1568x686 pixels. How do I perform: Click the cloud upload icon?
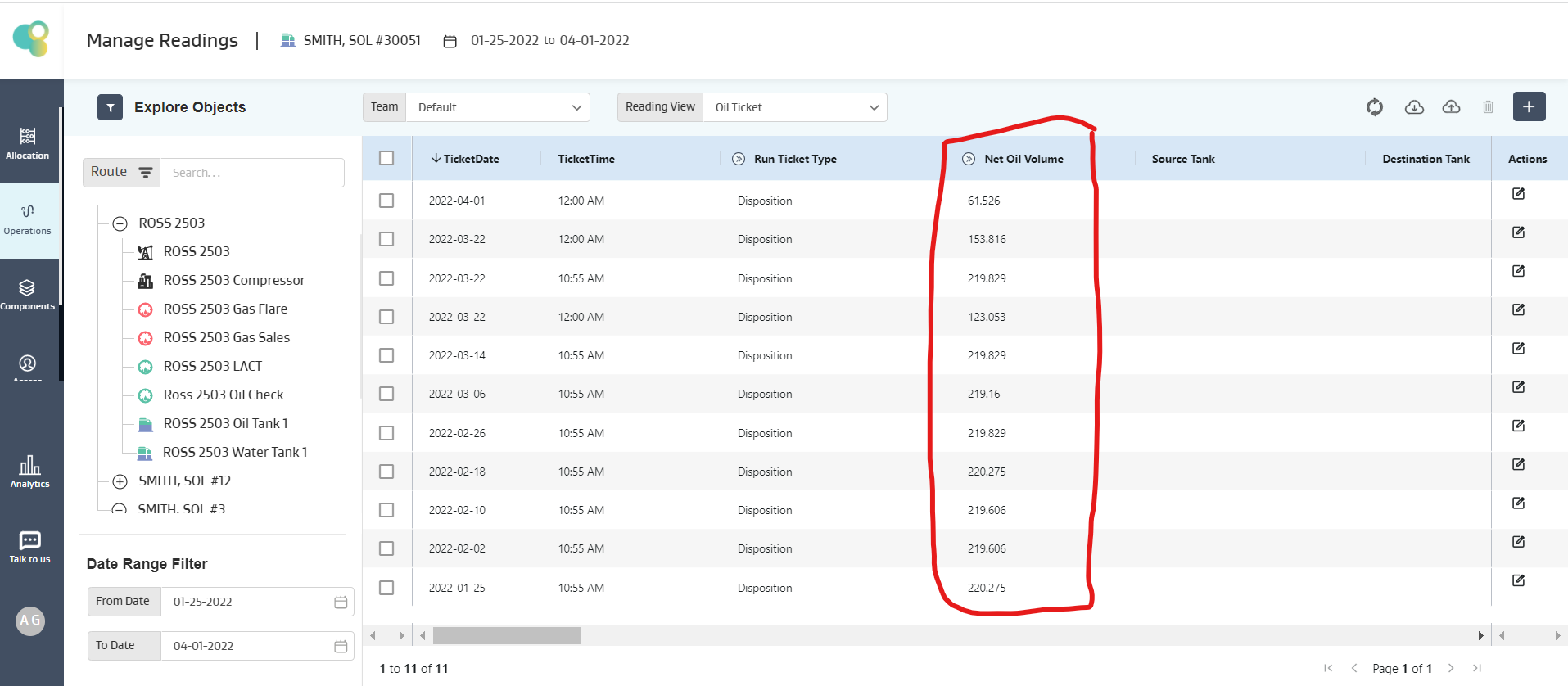pos(1451,107)
